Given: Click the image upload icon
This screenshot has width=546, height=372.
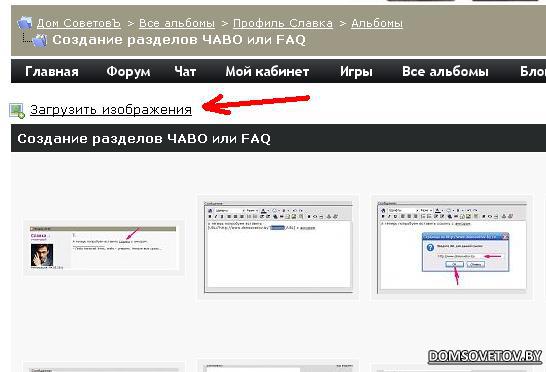Looking at the screenshot, I should (17, 111).
